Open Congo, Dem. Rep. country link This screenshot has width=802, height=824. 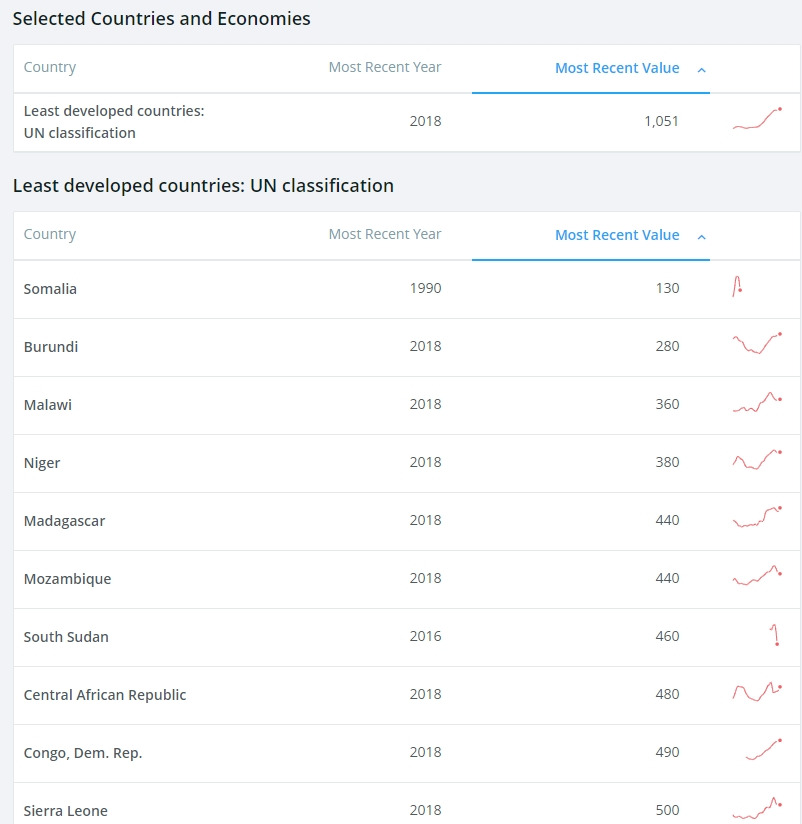coord(83,753)
